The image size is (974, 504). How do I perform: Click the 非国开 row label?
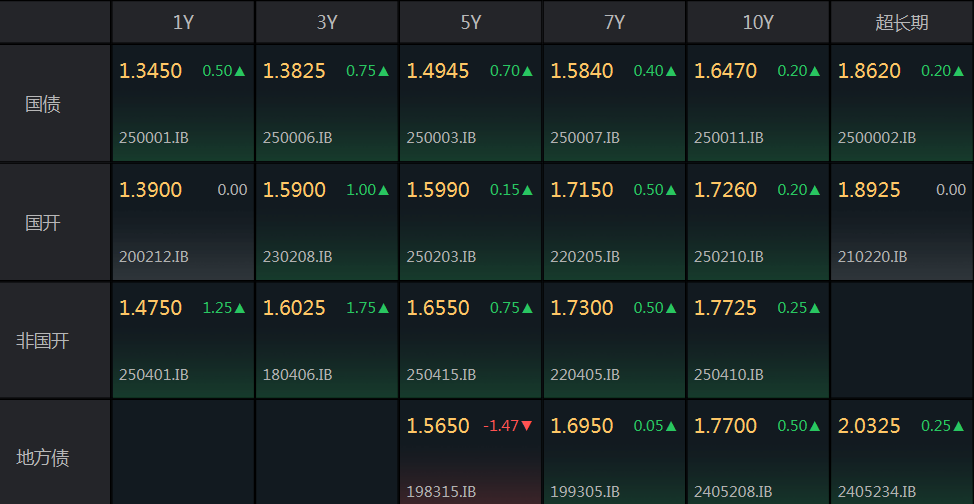pyautogui.click(x=43, y=341)
